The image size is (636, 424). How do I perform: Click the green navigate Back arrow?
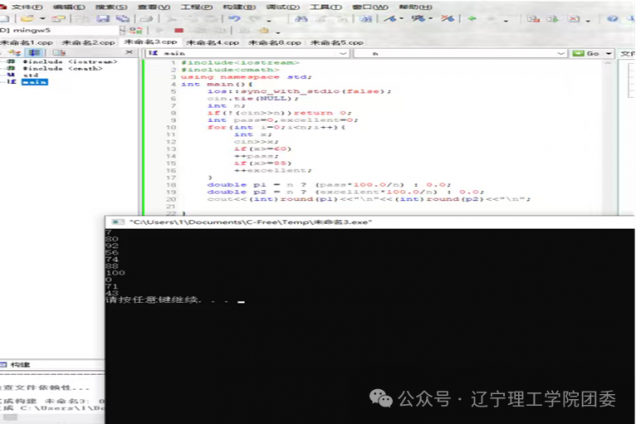point(472,19)
